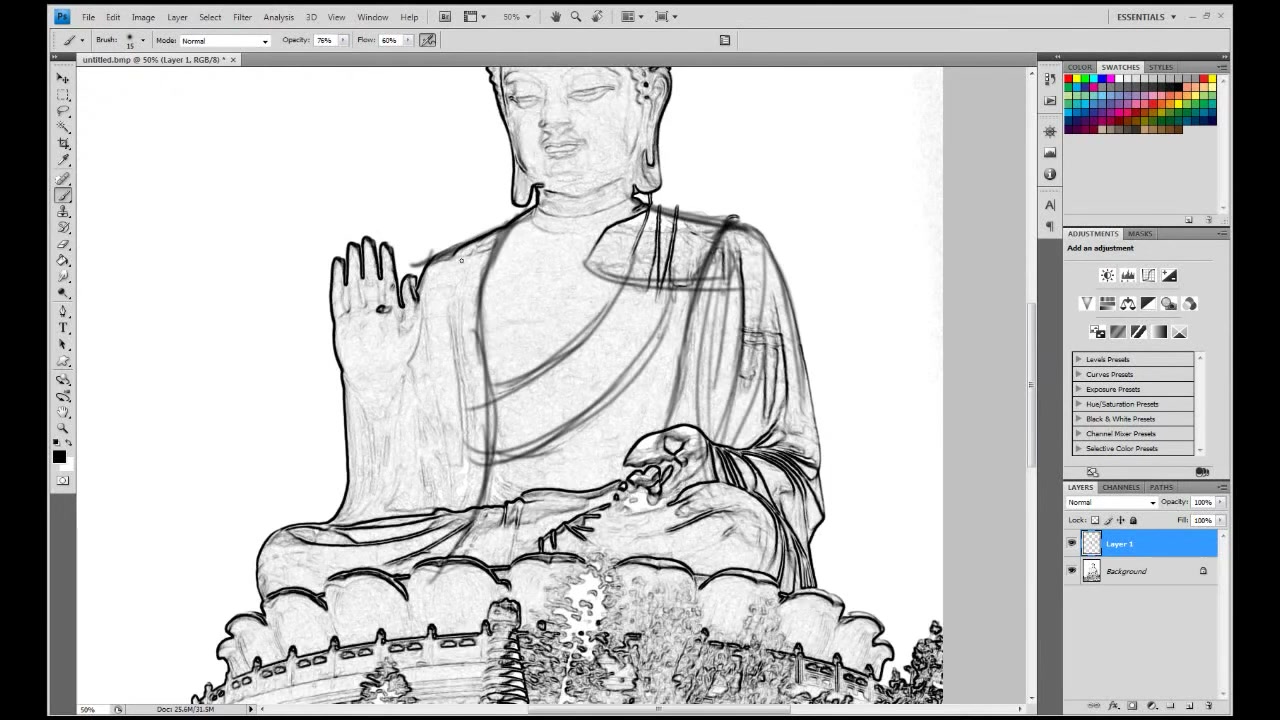Switch foreground and background colors
This screenshot has width=1280, height=720.
point(68,442)
